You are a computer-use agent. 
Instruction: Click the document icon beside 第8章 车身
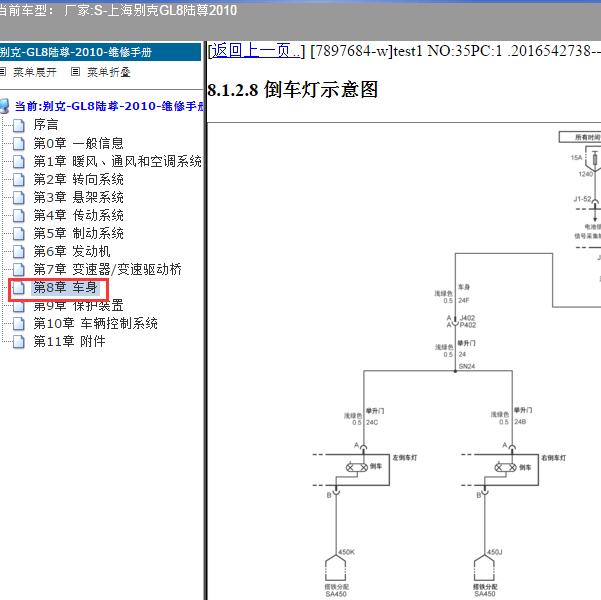pyautogui.click(x=18, y=288)
